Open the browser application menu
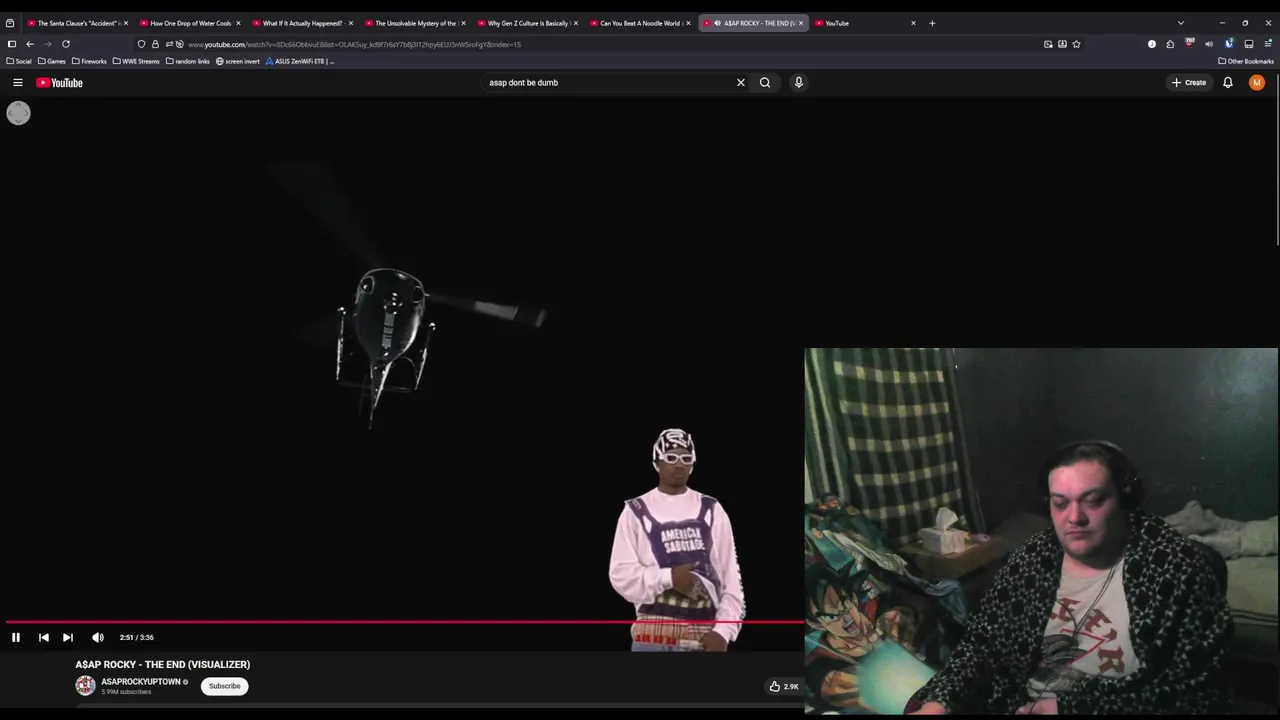 pos(1268,44)
